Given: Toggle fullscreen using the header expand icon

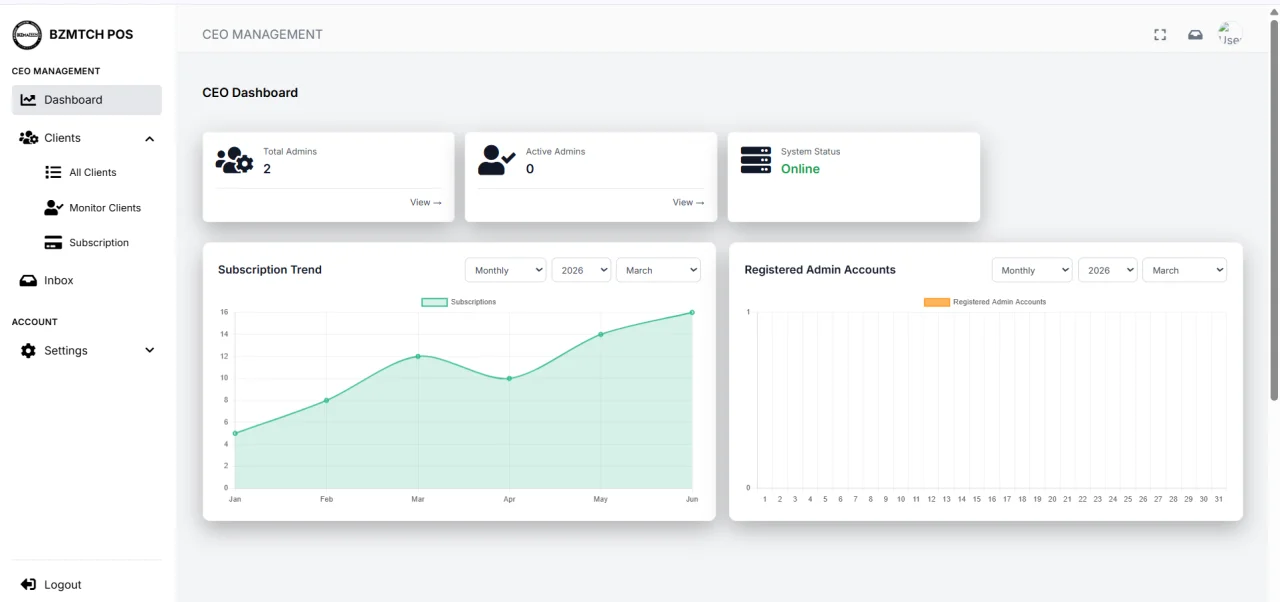Looking at the screenshot, I should coord(1160,35).
